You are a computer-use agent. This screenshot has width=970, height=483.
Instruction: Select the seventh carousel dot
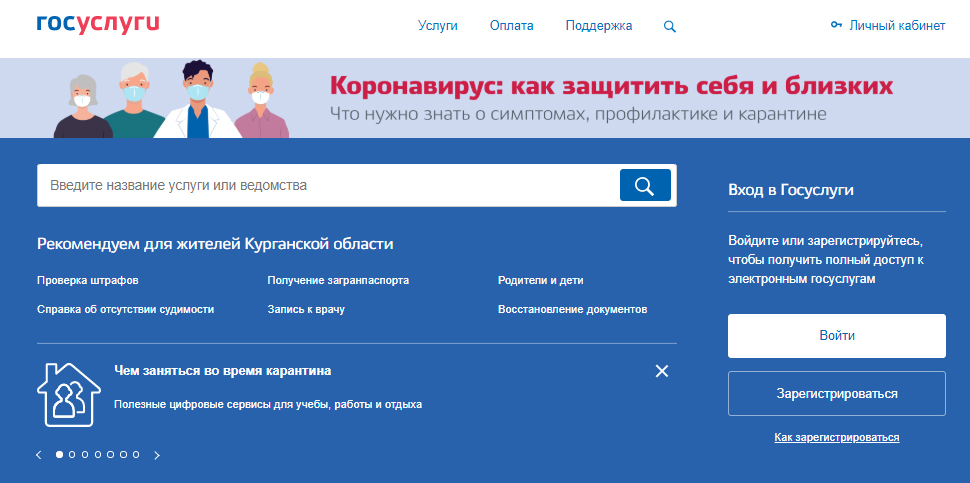point(135,455)
